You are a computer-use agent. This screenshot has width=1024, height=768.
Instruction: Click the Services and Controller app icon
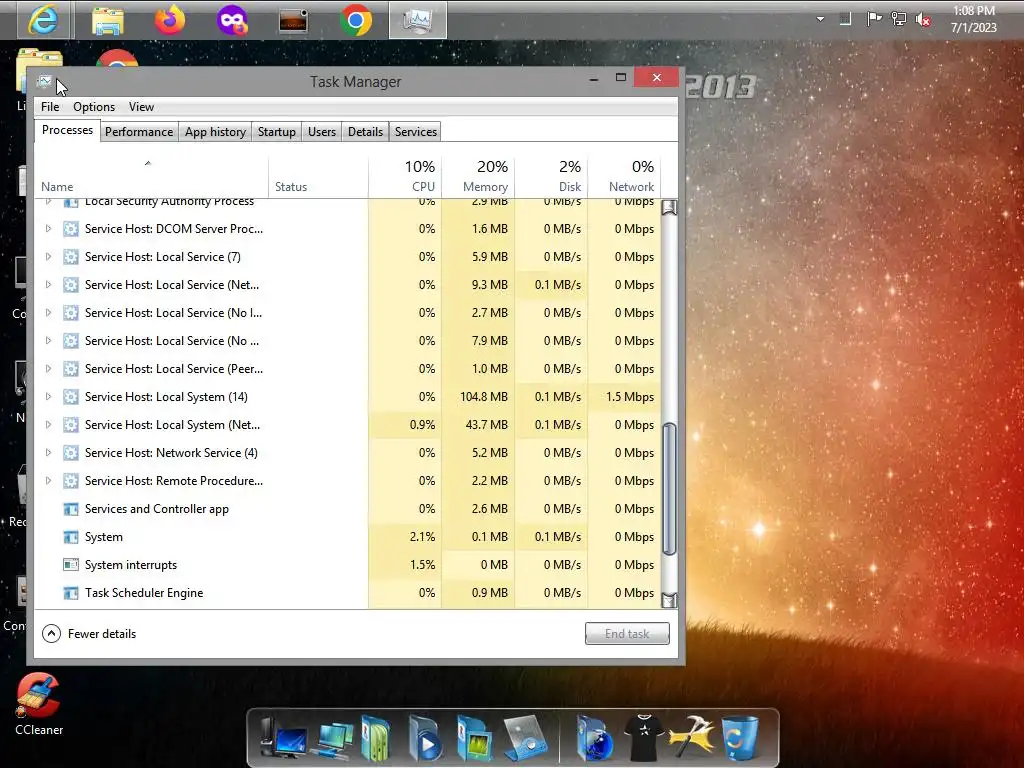(71, 509)
